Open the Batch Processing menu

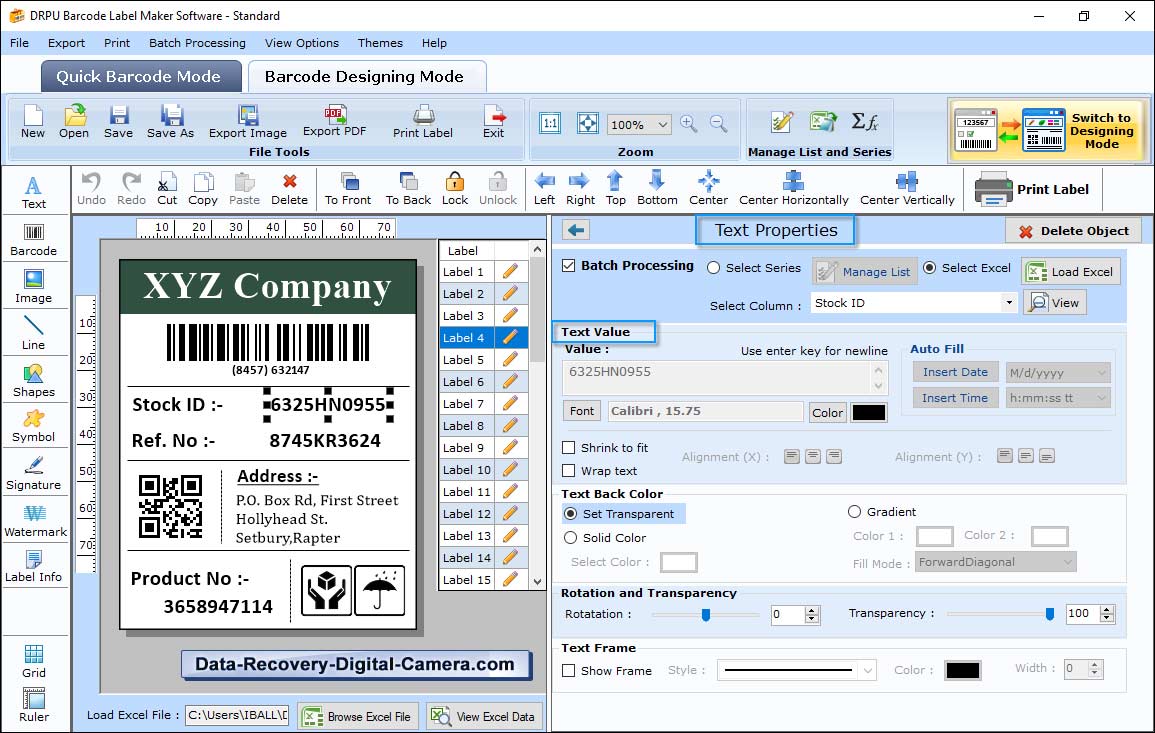click(197, 43)
